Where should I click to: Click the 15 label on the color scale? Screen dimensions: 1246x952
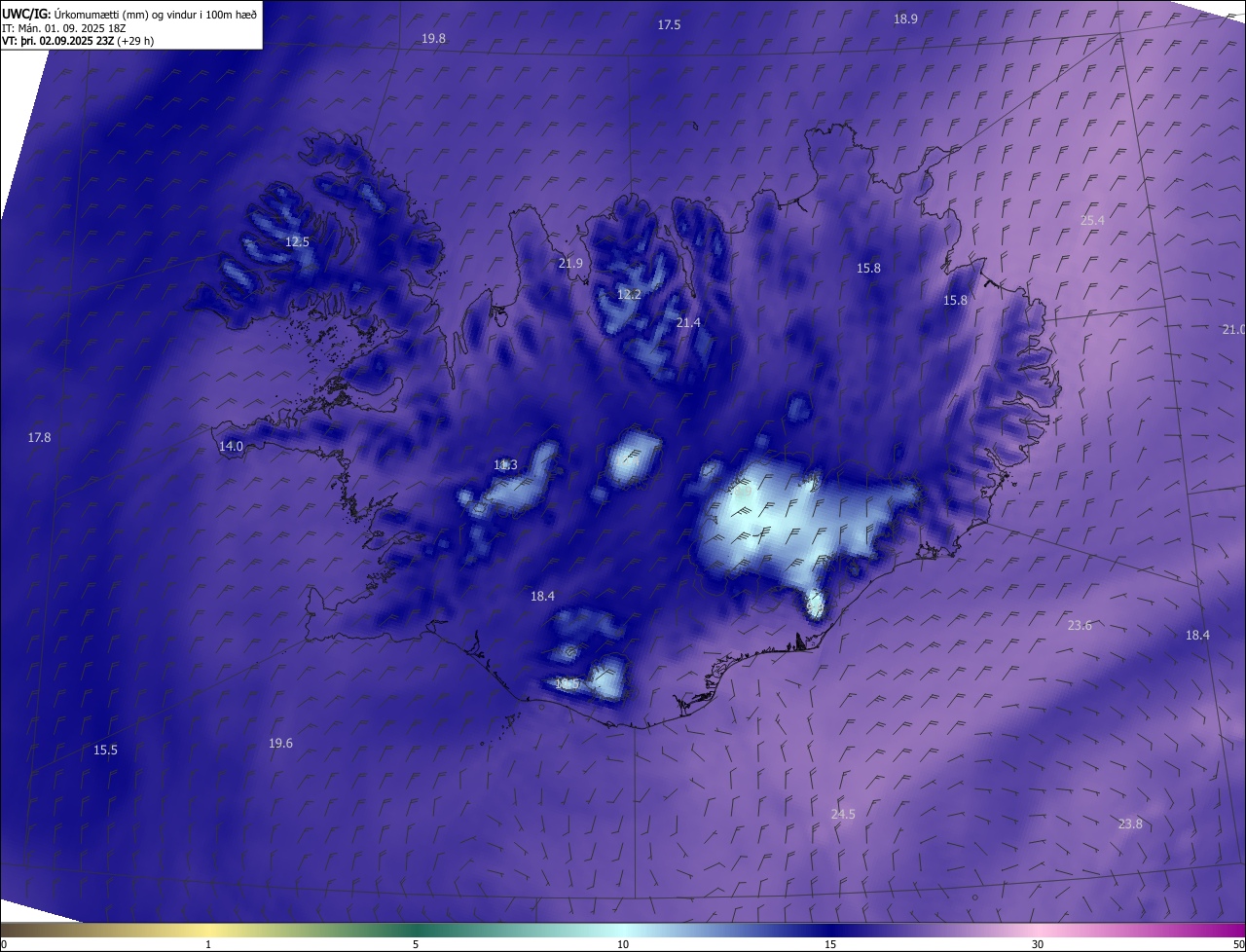(830, 945)
